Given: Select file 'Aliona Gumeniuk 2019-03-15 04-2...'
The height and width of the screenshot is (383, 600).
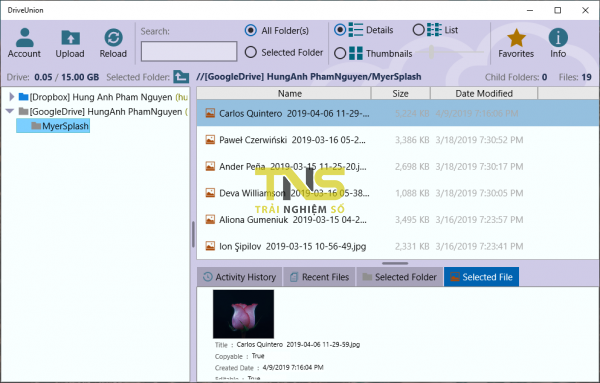Looking at the screenshot, I should pyautogui.click(x=398, y=219).
